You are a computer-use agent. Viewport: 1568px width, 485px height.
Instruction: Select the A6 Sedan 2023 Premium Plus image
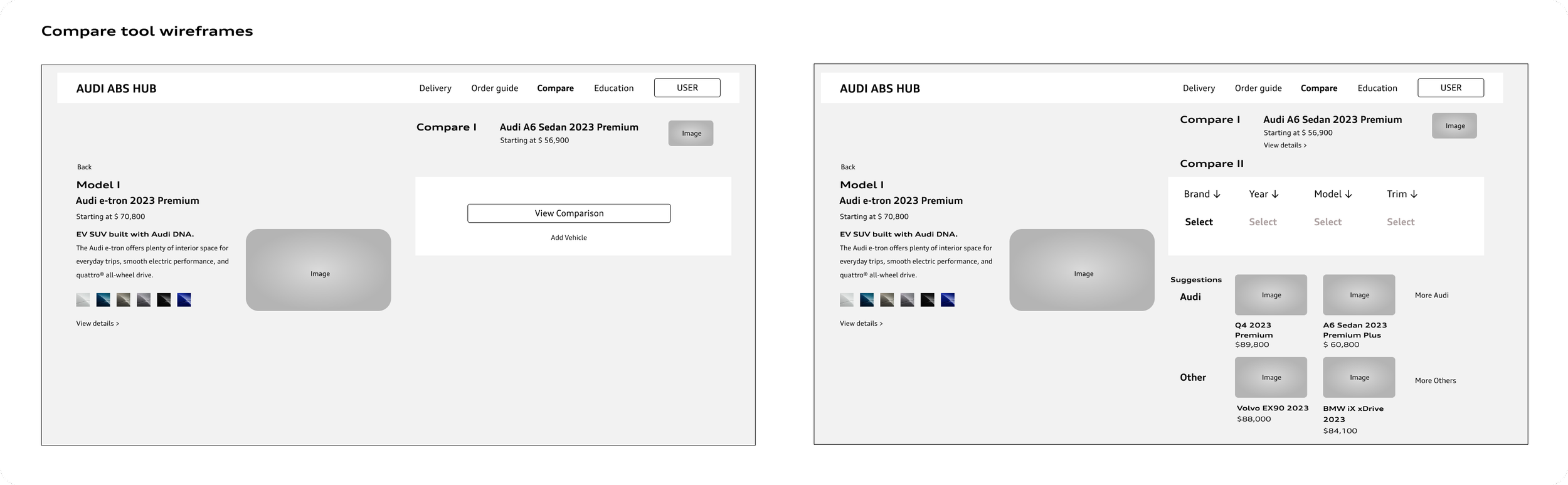[x=1359, y=295]
